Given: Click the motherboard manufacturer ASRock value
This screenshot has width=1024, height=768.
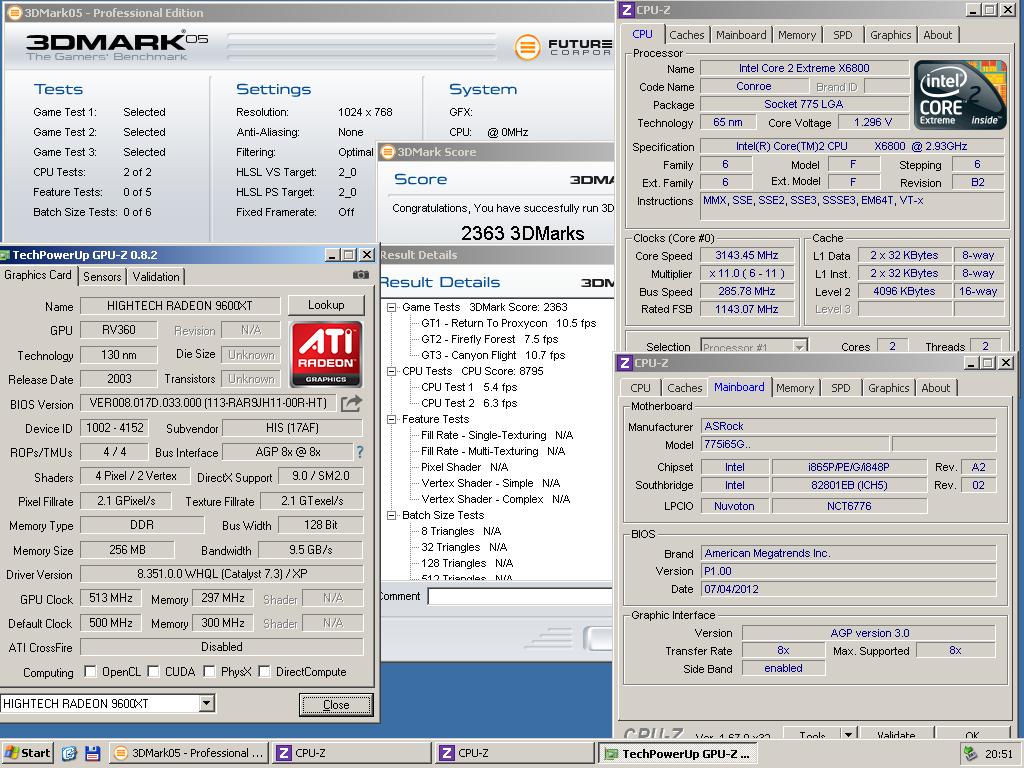Looking at the screenshot, I should click(848, 426).
